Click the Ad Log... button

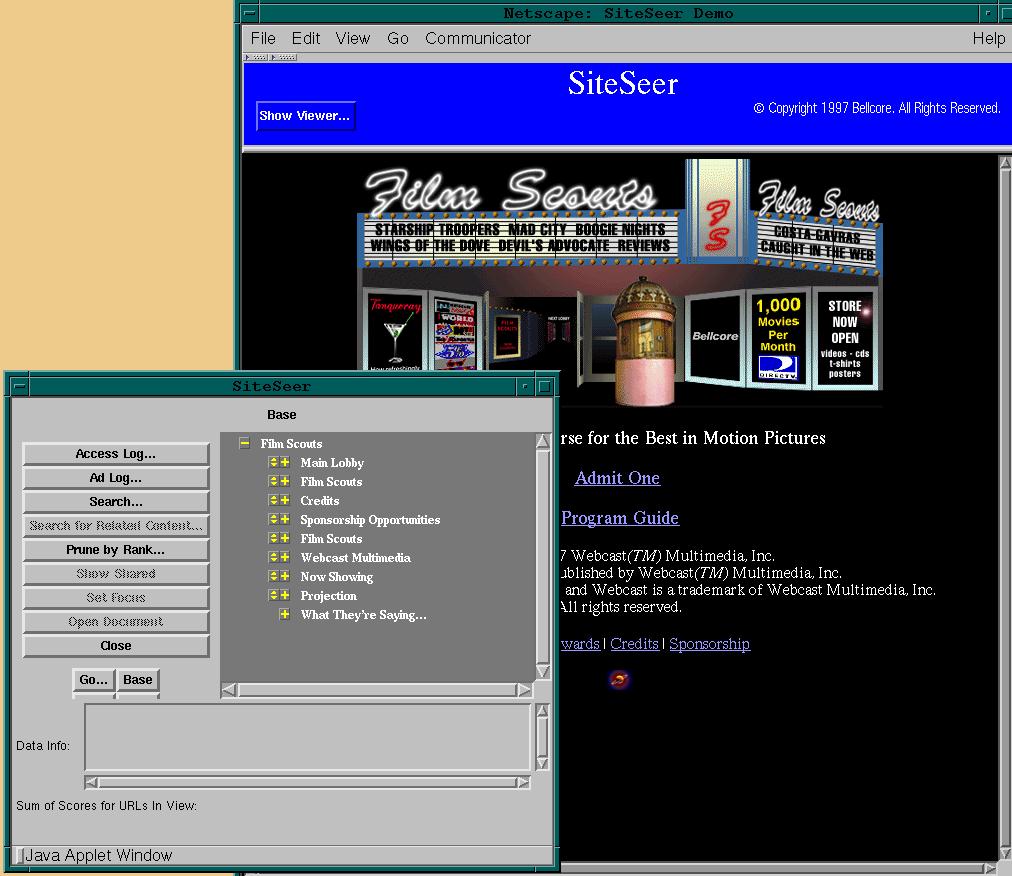click(116, 478)
